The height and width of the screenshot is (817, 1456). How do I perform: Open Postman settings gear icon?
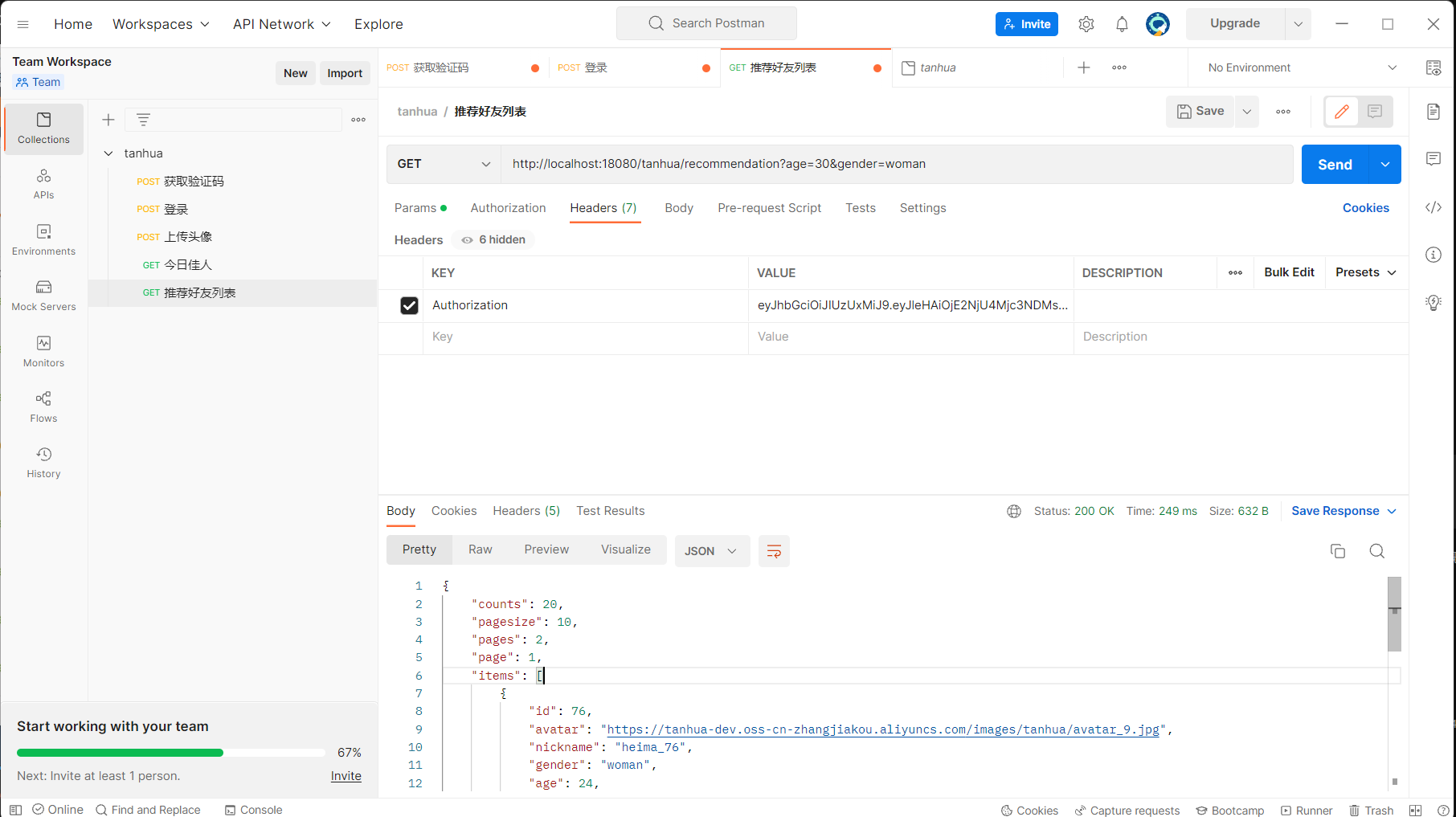(x=1086, y=24)
